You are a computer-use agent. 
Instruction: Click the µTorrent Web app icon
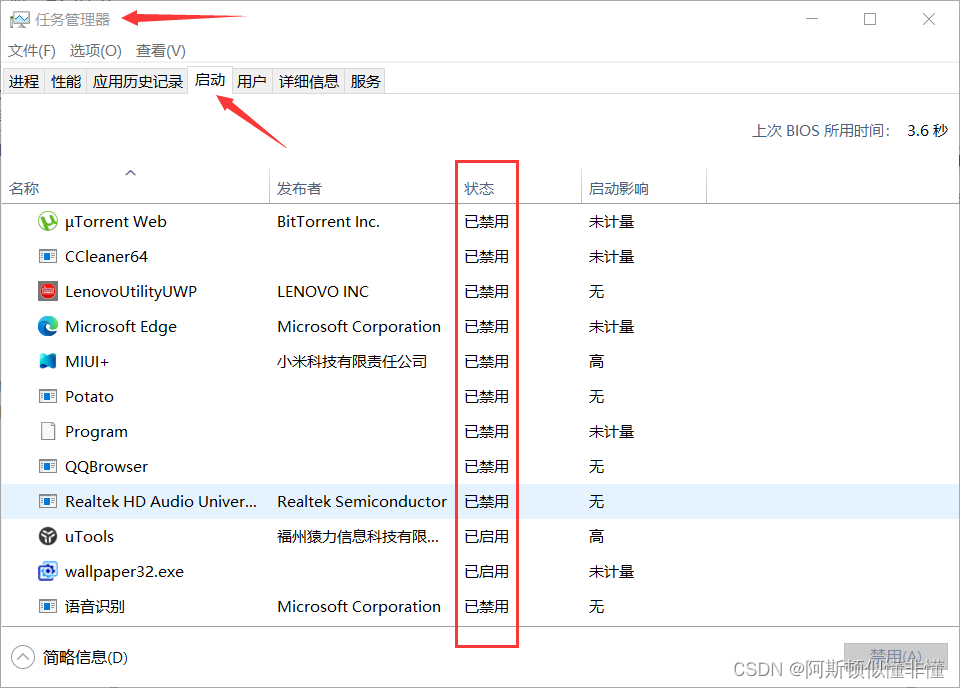point(48,222)
